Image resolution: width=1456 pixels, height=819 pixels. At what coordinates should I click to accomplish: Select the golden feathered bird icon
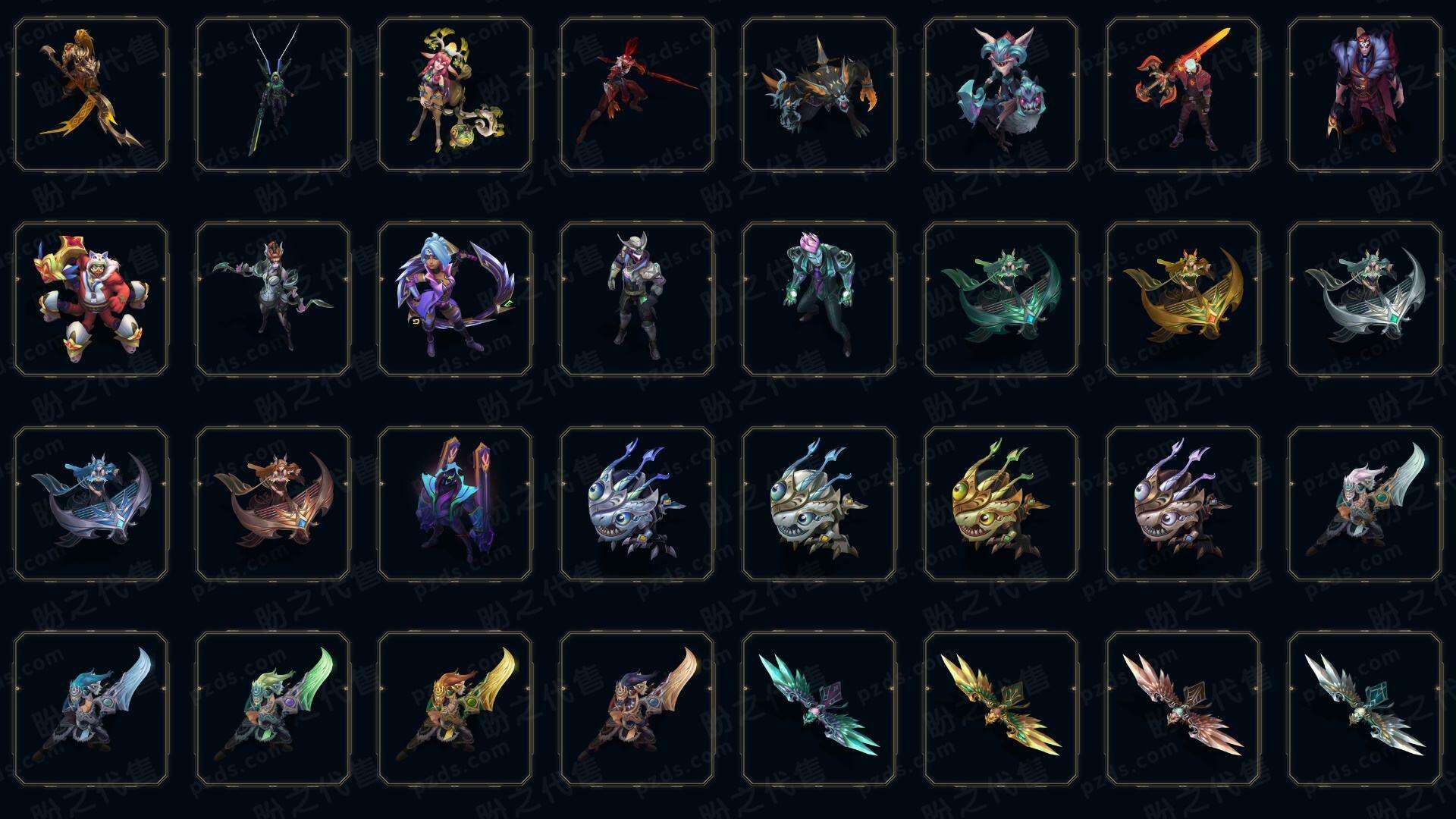(x=1001, y=709)
